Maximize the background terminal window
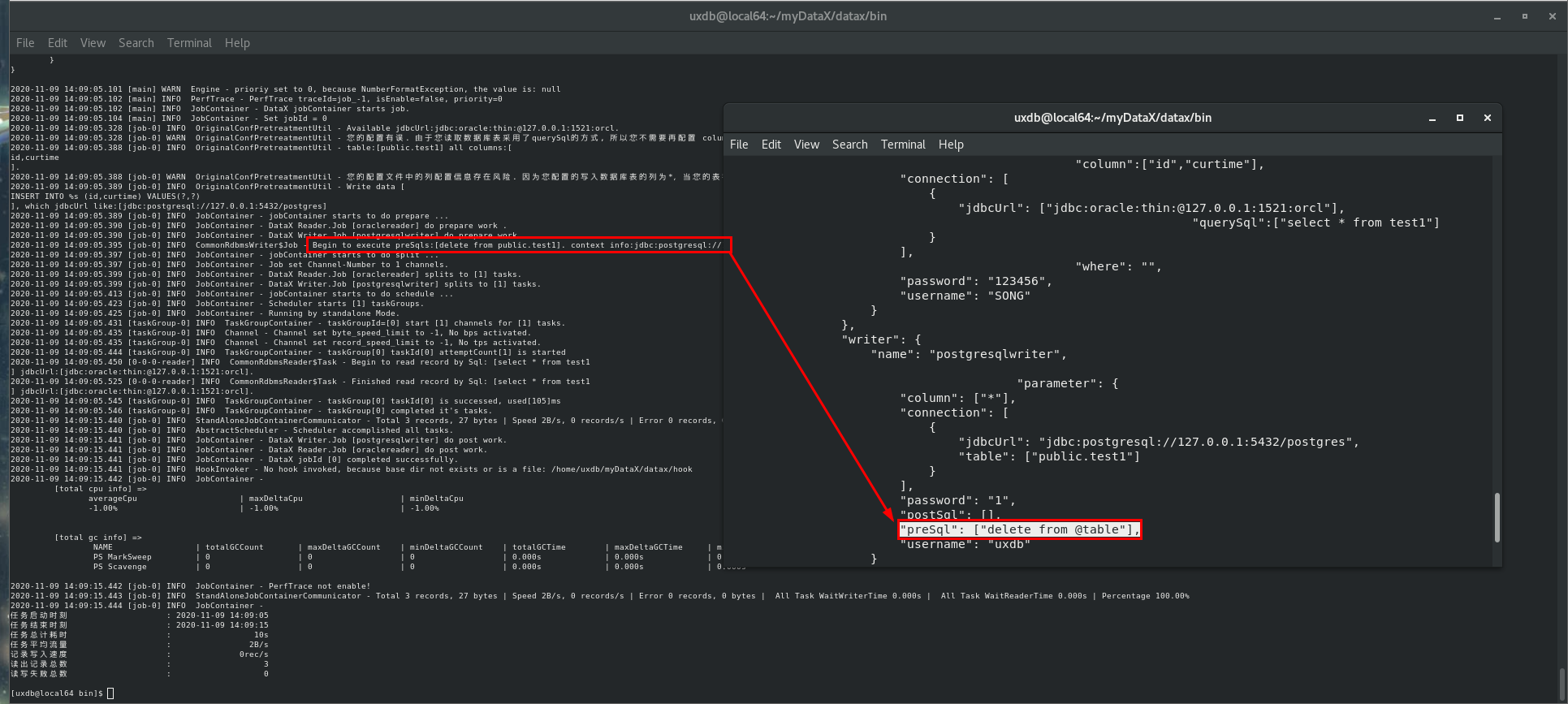Image resolution: width=1568 pixels, height=704 pixels. [1525, 16]
